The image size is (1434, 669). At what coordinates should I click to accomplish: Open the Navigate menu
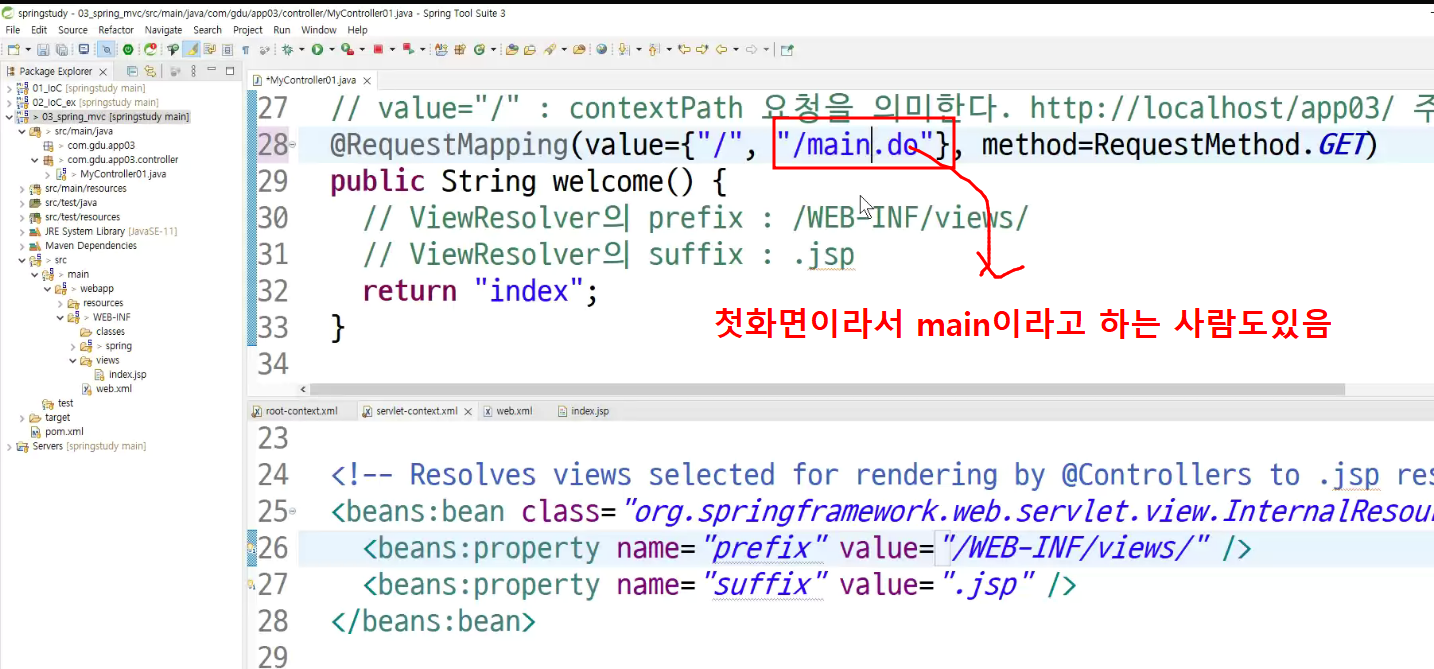click(164, 30)
